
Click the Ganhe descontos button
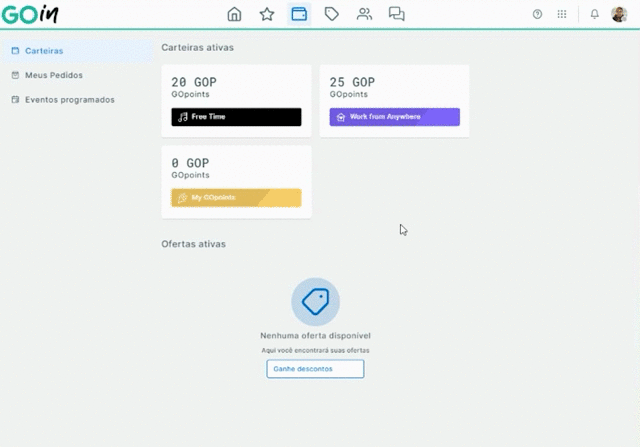point(315,369)
